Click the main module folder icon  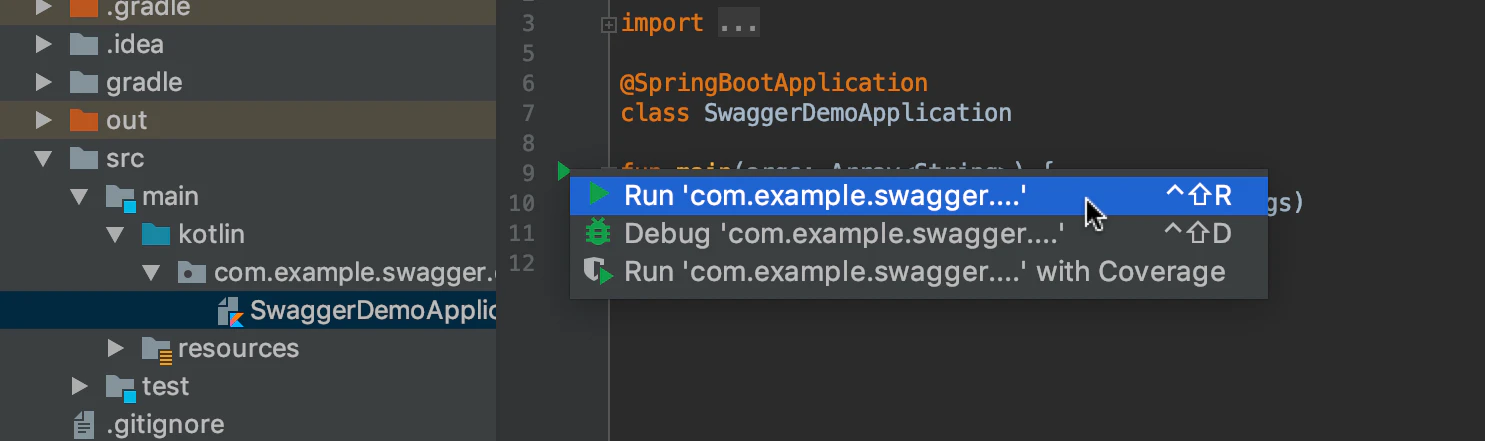(121, 197)
